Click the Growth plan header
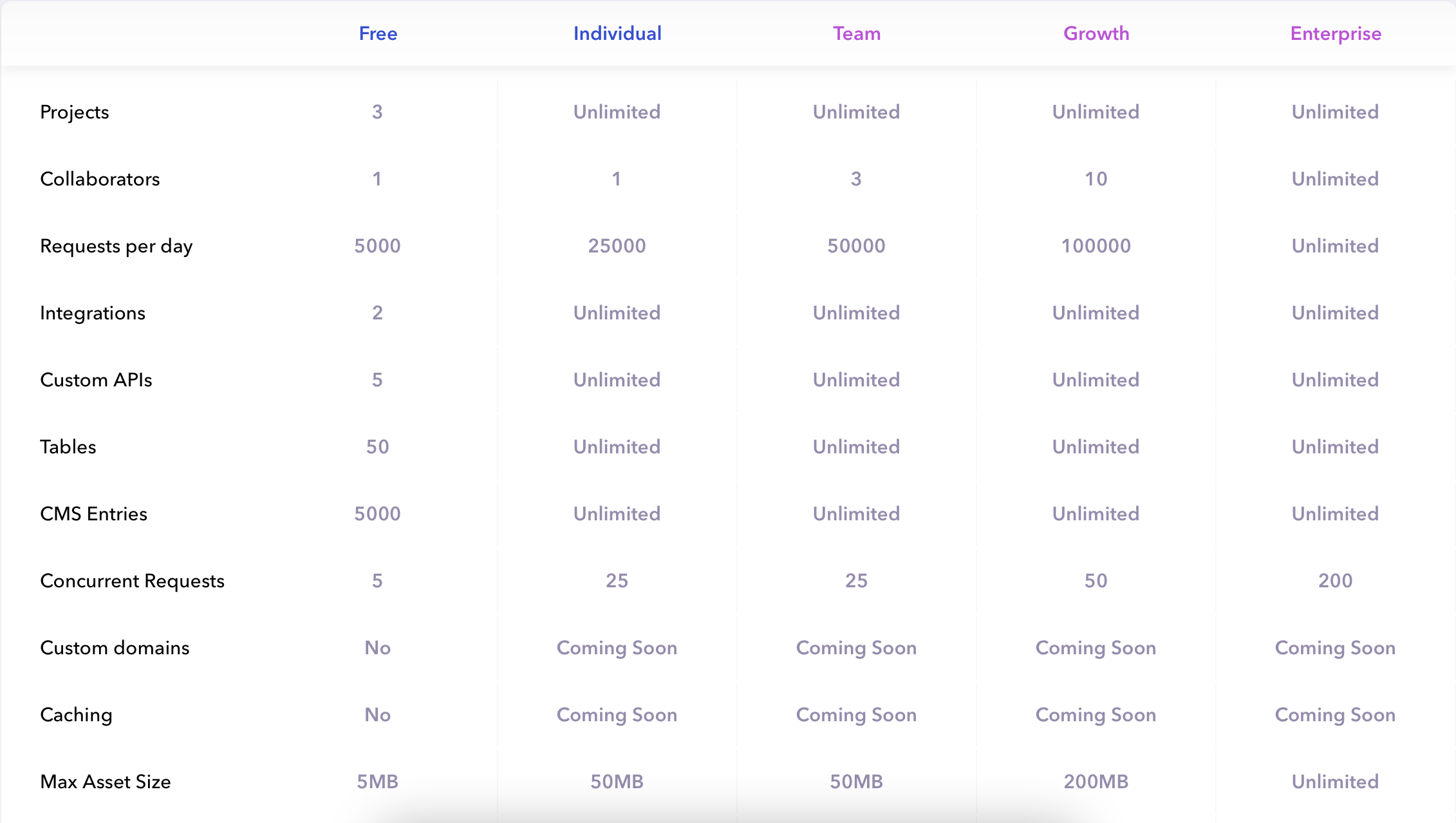This screenshot has height=823, width=1456. [1096, 33]
